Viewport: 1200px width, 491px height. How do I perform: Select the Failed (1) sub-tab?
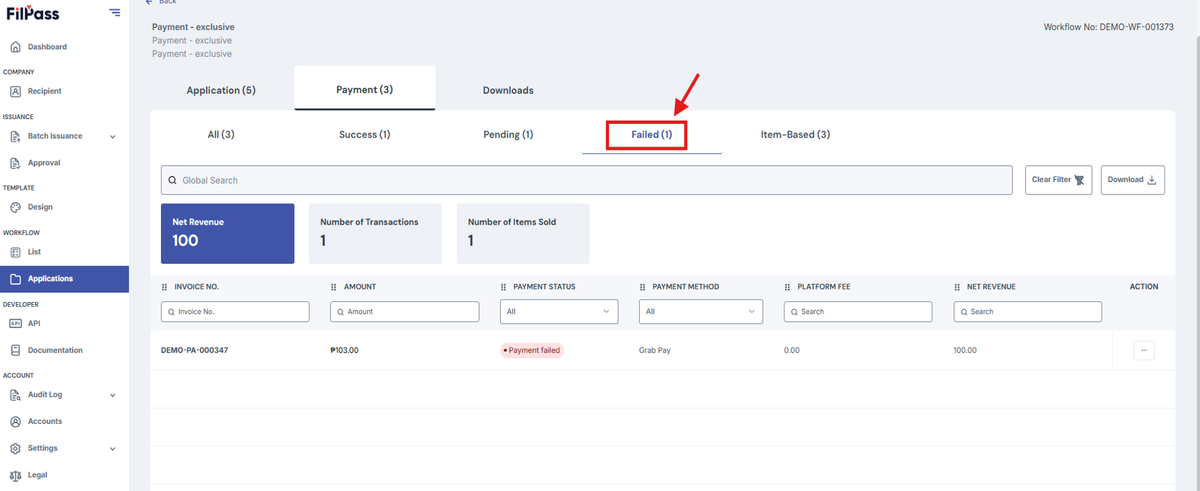[x=651, y=134]
